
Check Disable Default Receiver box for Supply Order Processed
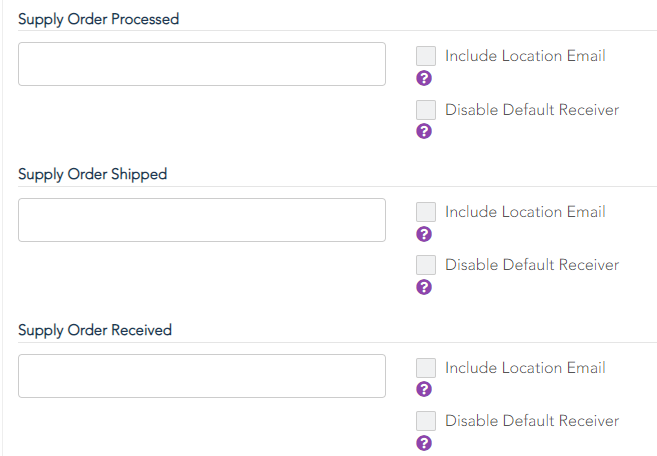click(x=426, y=110)
